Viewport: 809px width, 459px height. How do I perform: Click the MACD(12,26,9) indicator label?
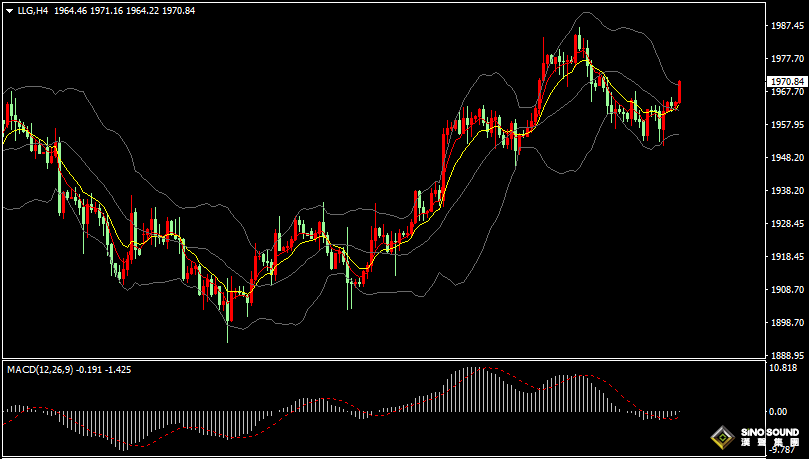click(39, 369)
